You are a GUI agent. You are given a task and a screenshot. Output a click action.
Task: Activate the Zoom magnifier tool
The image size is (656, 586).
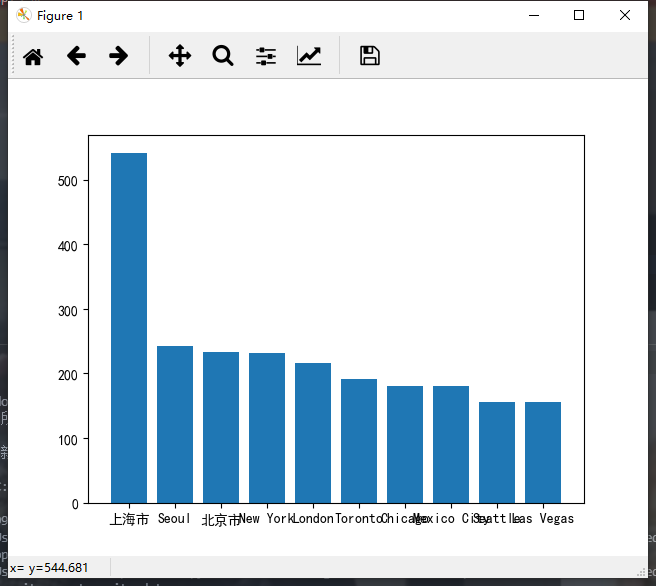tap(223, 56)
